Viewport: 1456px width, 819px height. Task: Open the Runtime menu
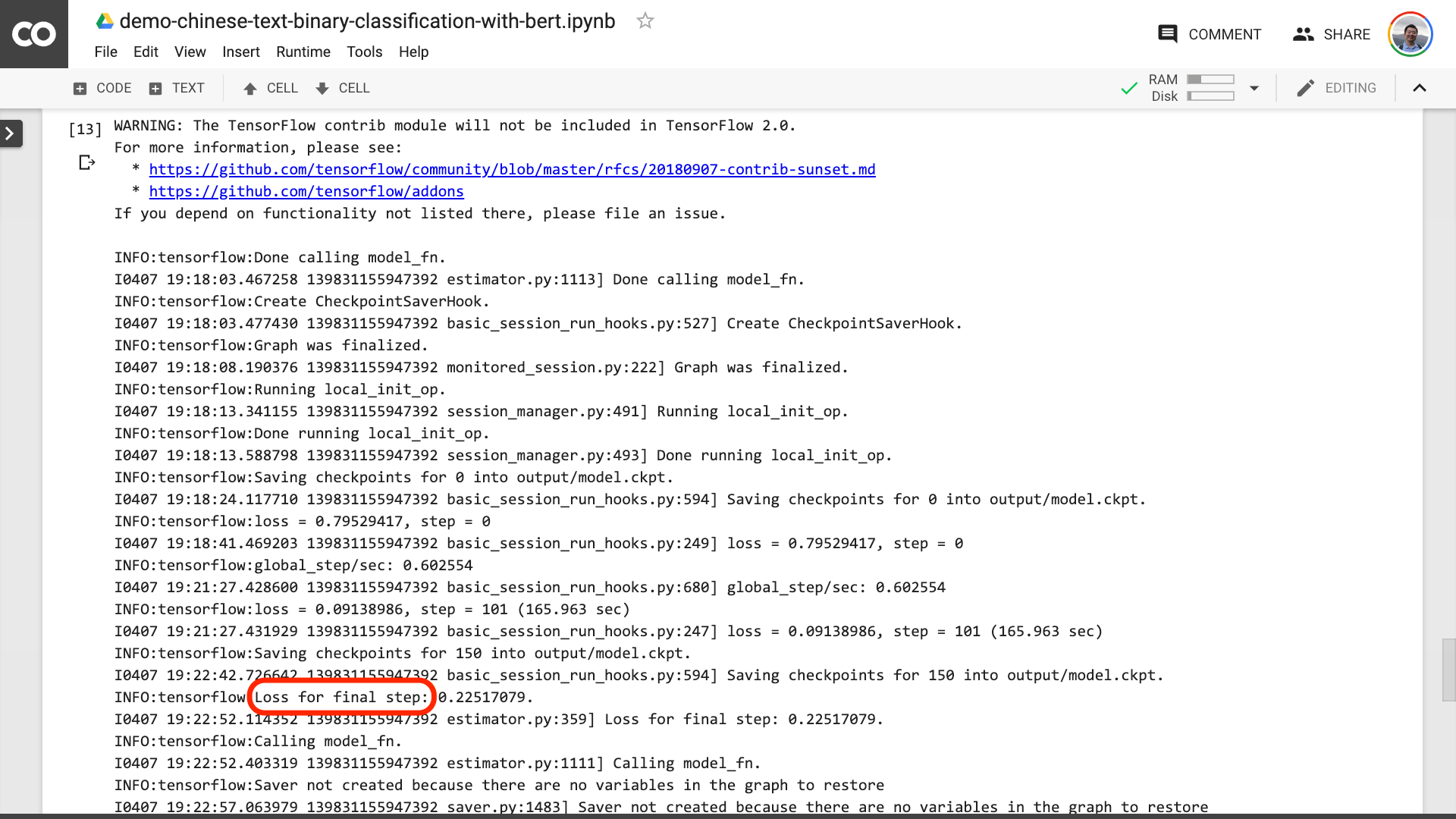click(x=303, y=52)
